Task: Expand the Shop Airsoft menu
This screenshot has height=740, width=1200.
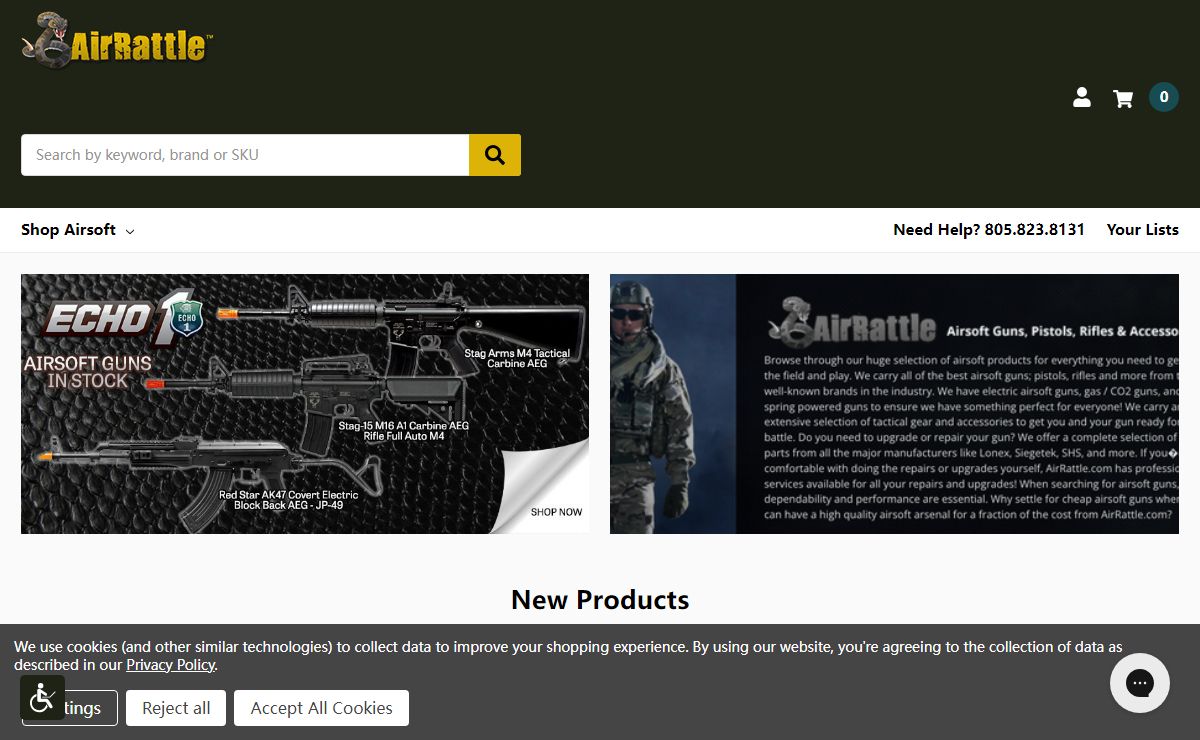Action: [78, 230]
